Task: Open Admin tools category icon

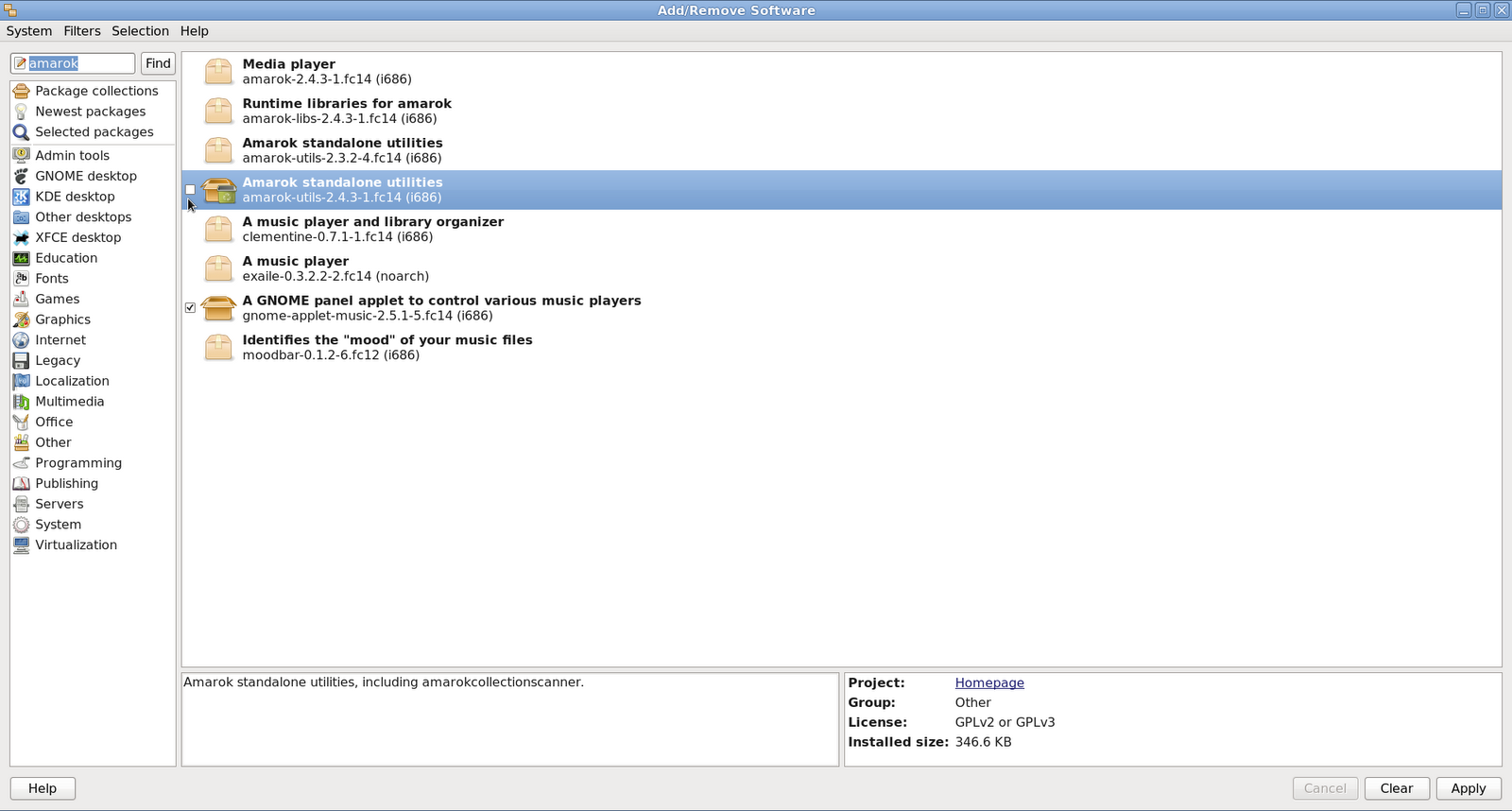Action: [21, 155]
